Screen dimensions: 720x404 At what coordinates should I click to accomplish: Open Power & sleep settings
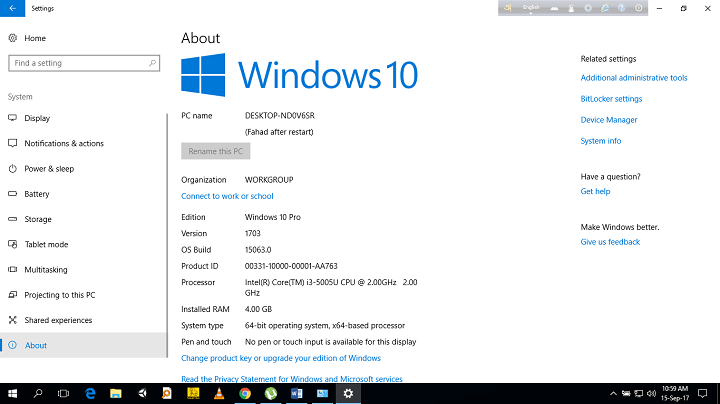pyautogui.click(x=83, y=168)
